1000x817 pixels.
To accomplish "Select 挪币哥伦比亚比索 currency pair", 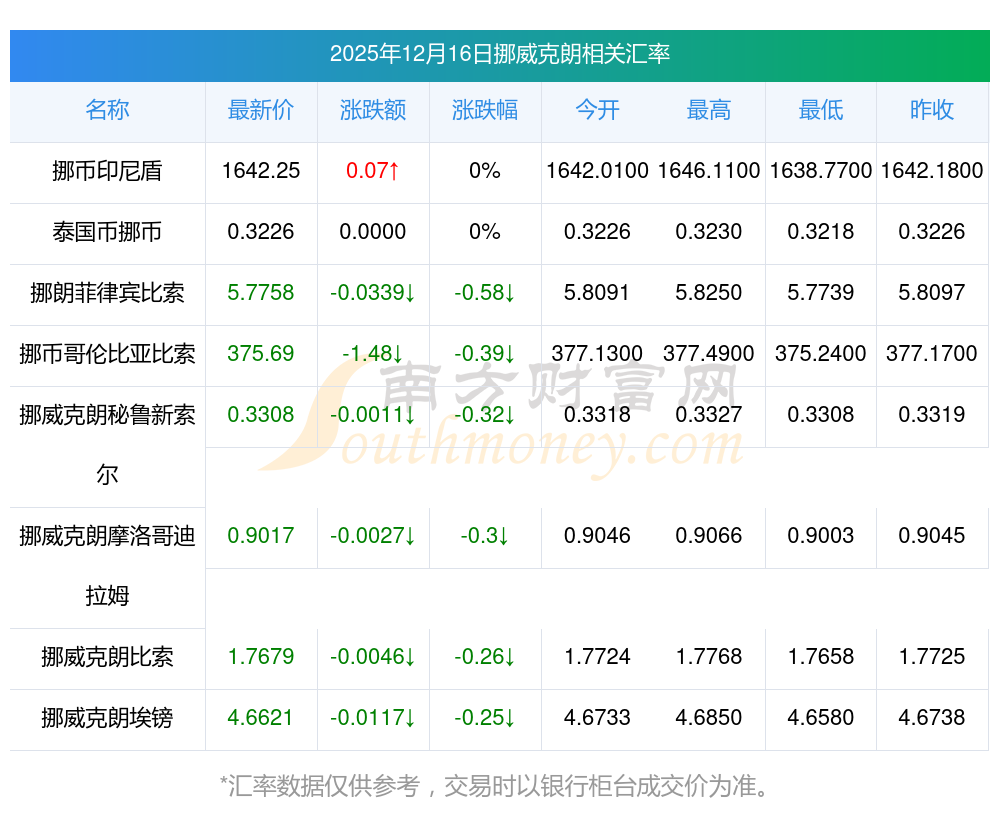I will pyautogui.click(x=107, y=354).
